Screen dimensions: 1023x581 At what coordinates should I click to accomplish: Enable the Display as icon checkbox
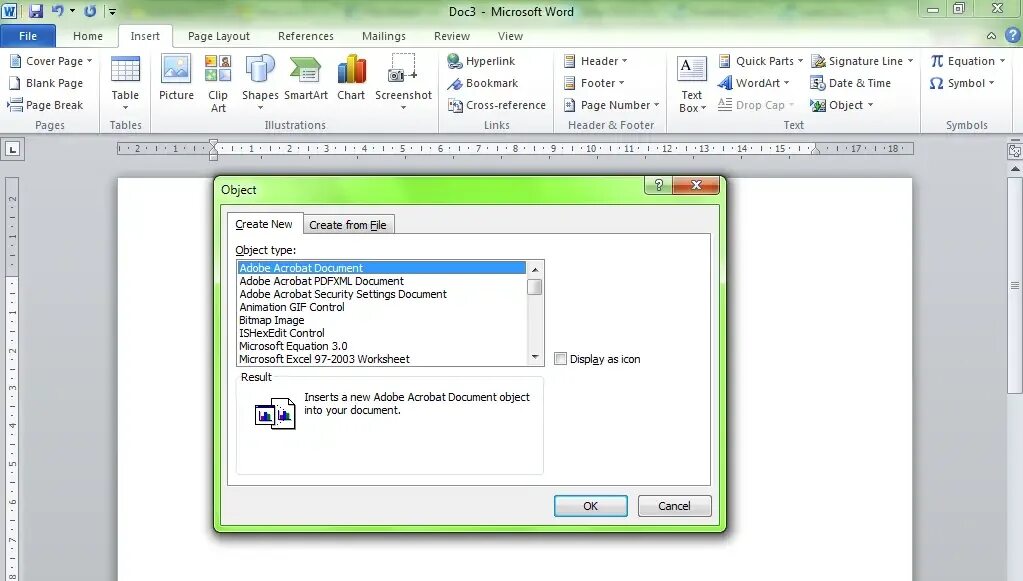(x=560, y=359)
